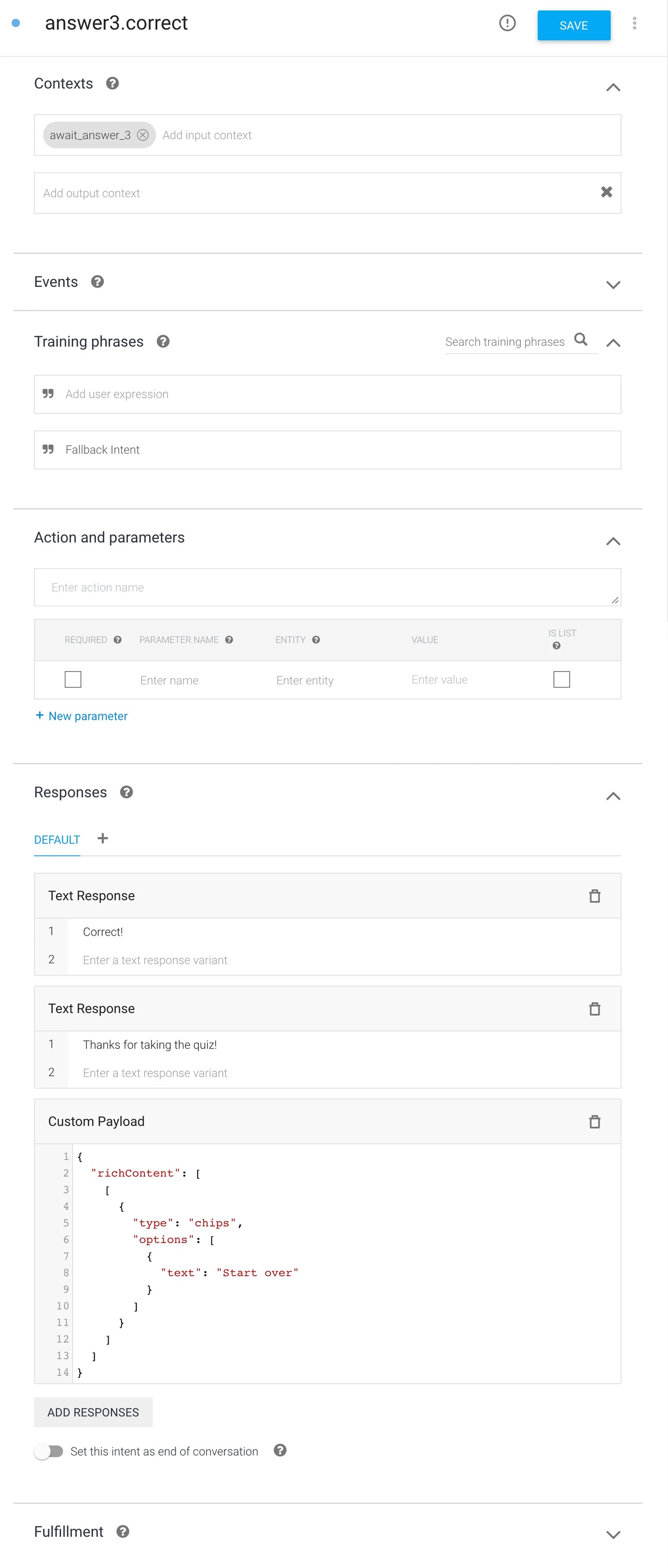Select the DEFAULT responses tab
668x1568 pixels.
[57, 840]
